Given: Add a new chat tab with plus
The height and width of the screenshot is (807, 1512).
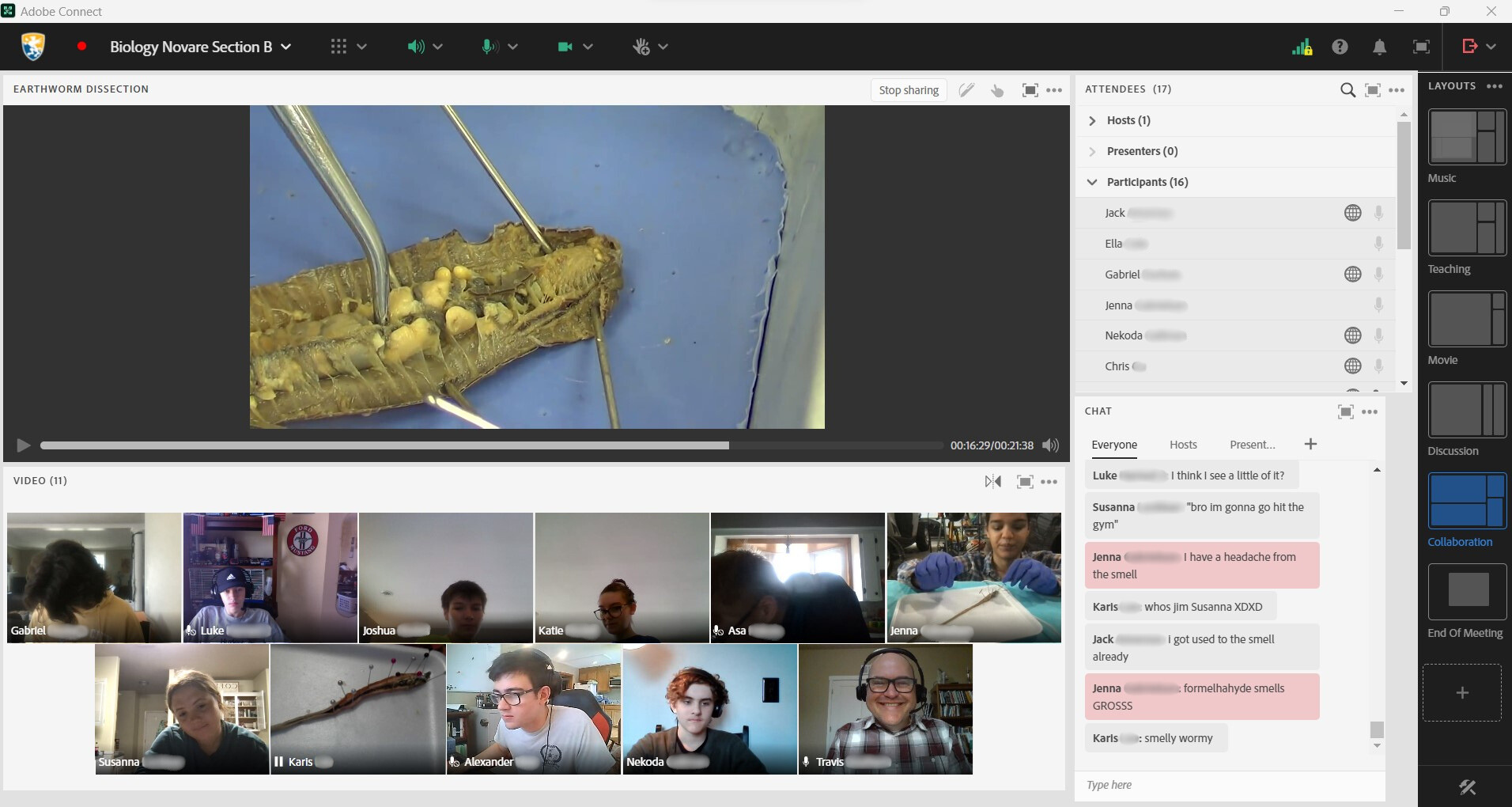Looking at the screenshot, I should pos(1310,444).
